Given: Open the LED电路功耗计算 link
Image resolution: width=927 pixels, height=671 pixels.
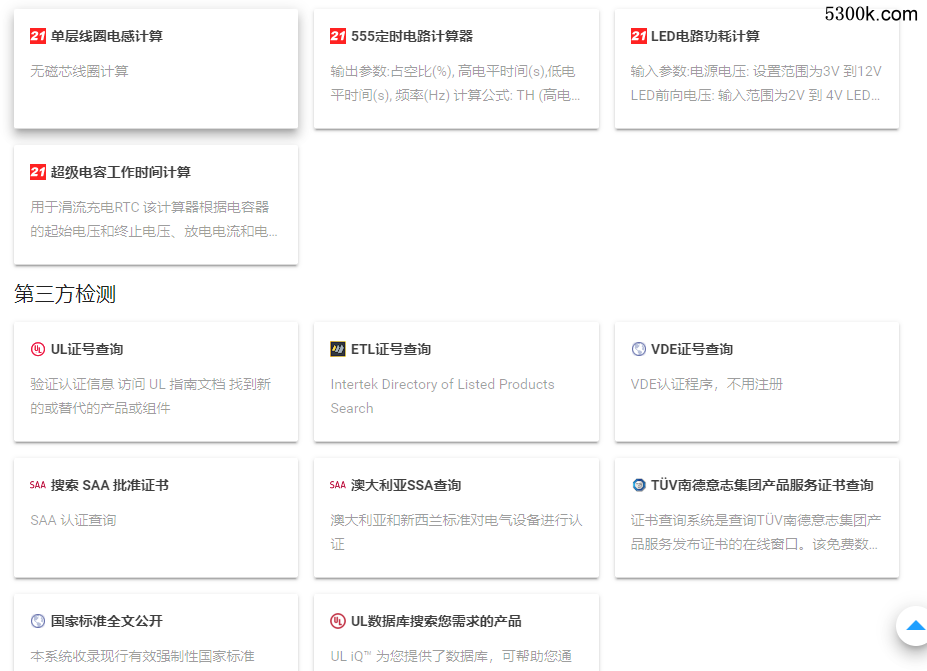Looking at the screenshot, I should (x=705, y=36).
